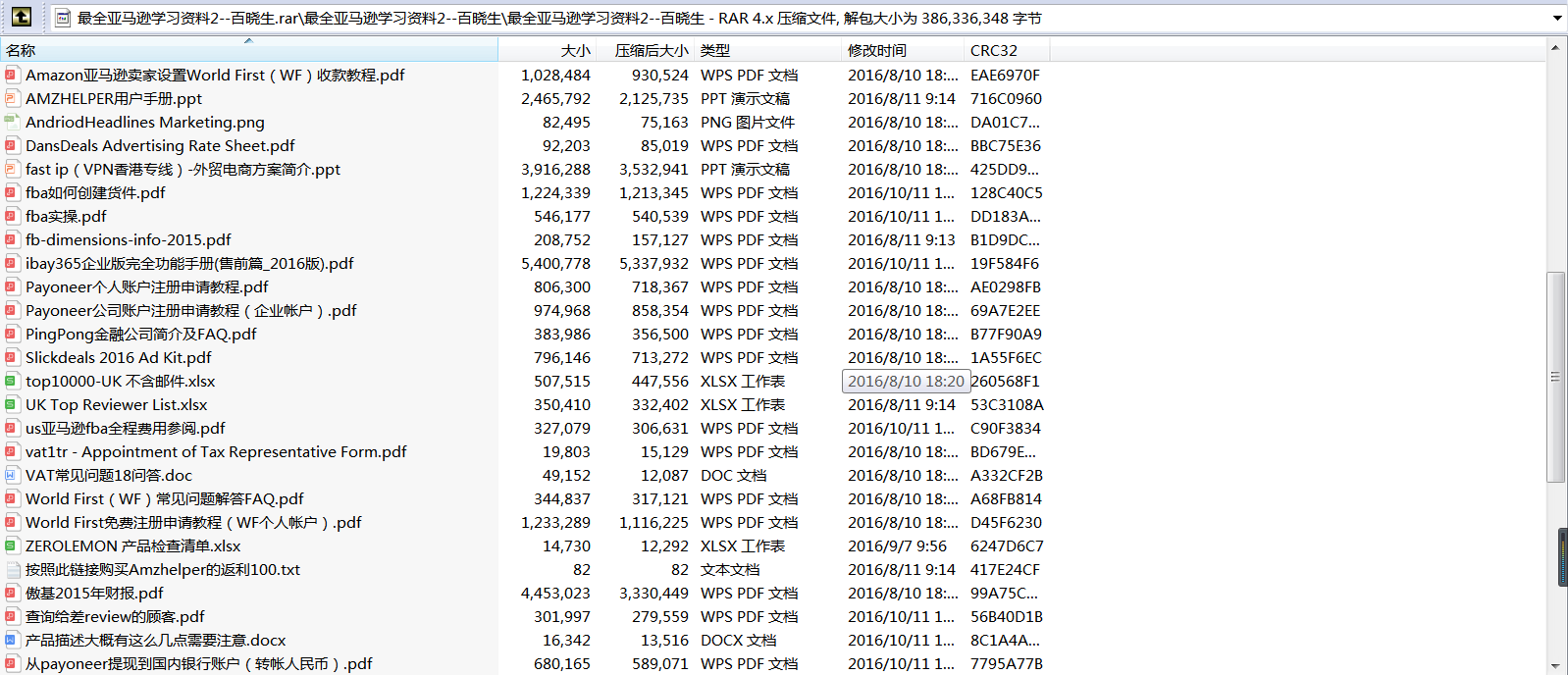The height and width of the screenshot is (675, 1568).
Task: Select file name VAT常见问题18问答.doc
Action: [x=109, y=476]
